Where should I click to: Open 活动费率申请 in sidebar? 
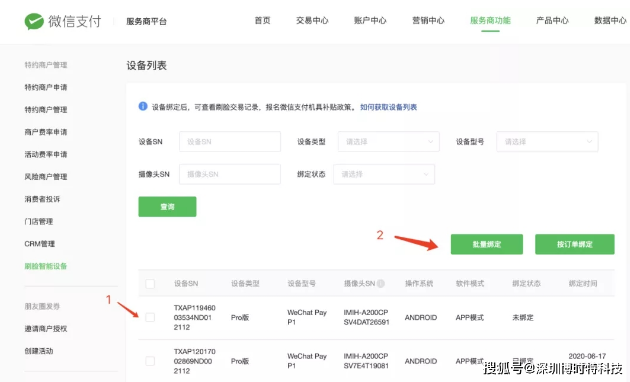point(46,154)
